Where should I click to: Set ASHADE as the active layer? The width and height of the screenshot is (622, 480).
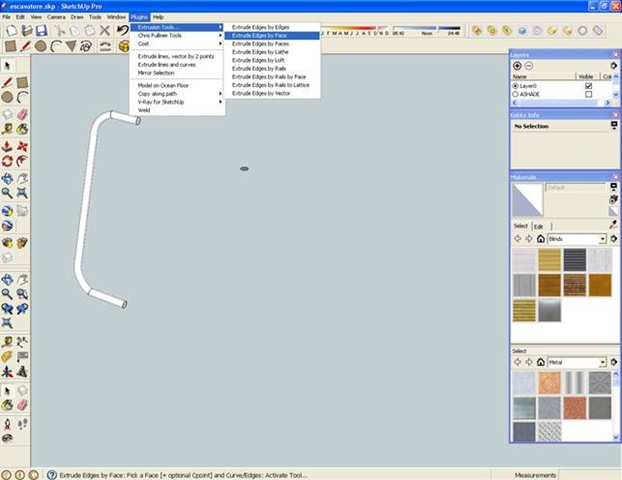point(515,96)
